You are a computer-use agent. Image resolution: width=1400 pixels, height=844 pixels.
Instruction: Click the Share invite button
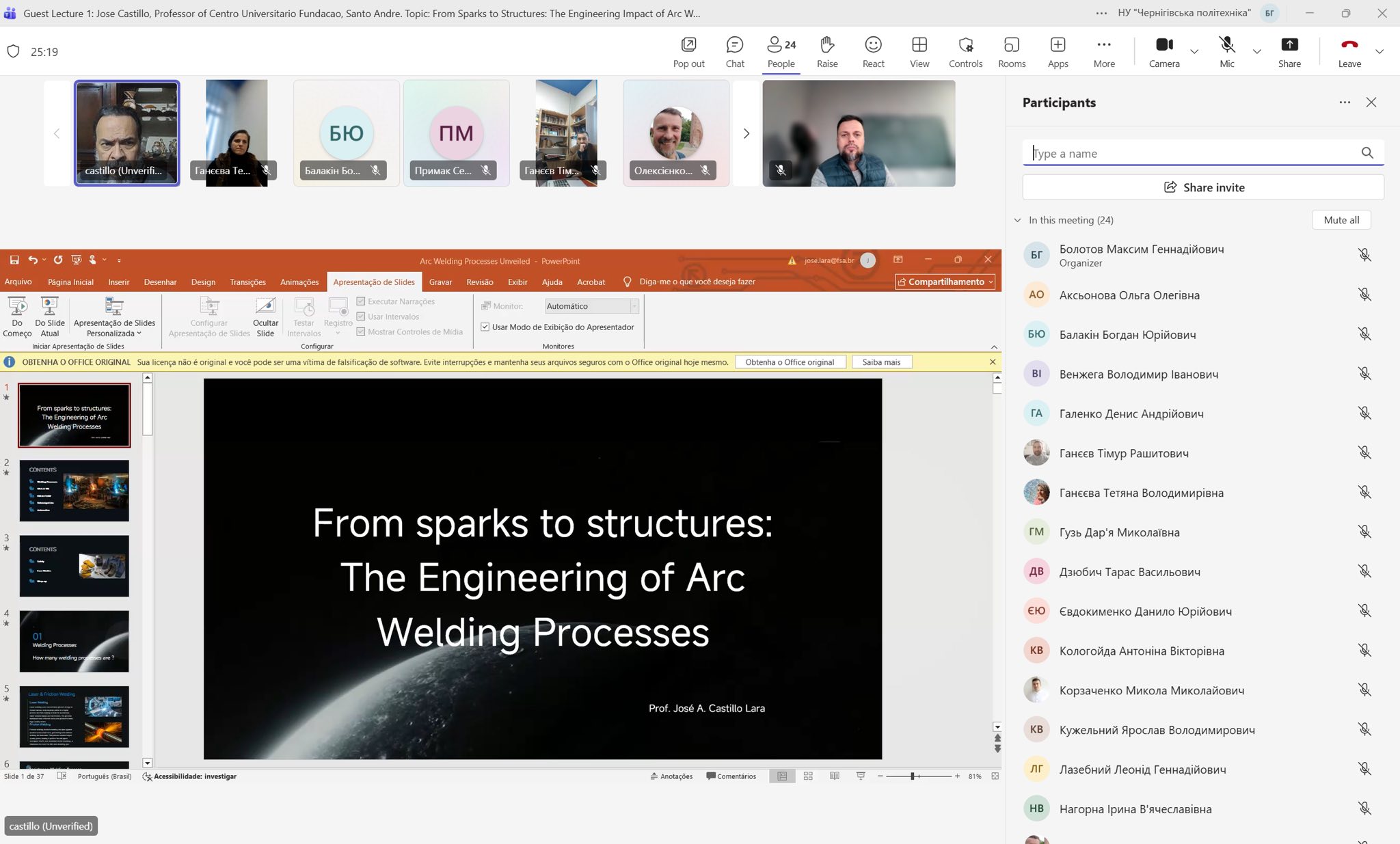coord(1203,187)
